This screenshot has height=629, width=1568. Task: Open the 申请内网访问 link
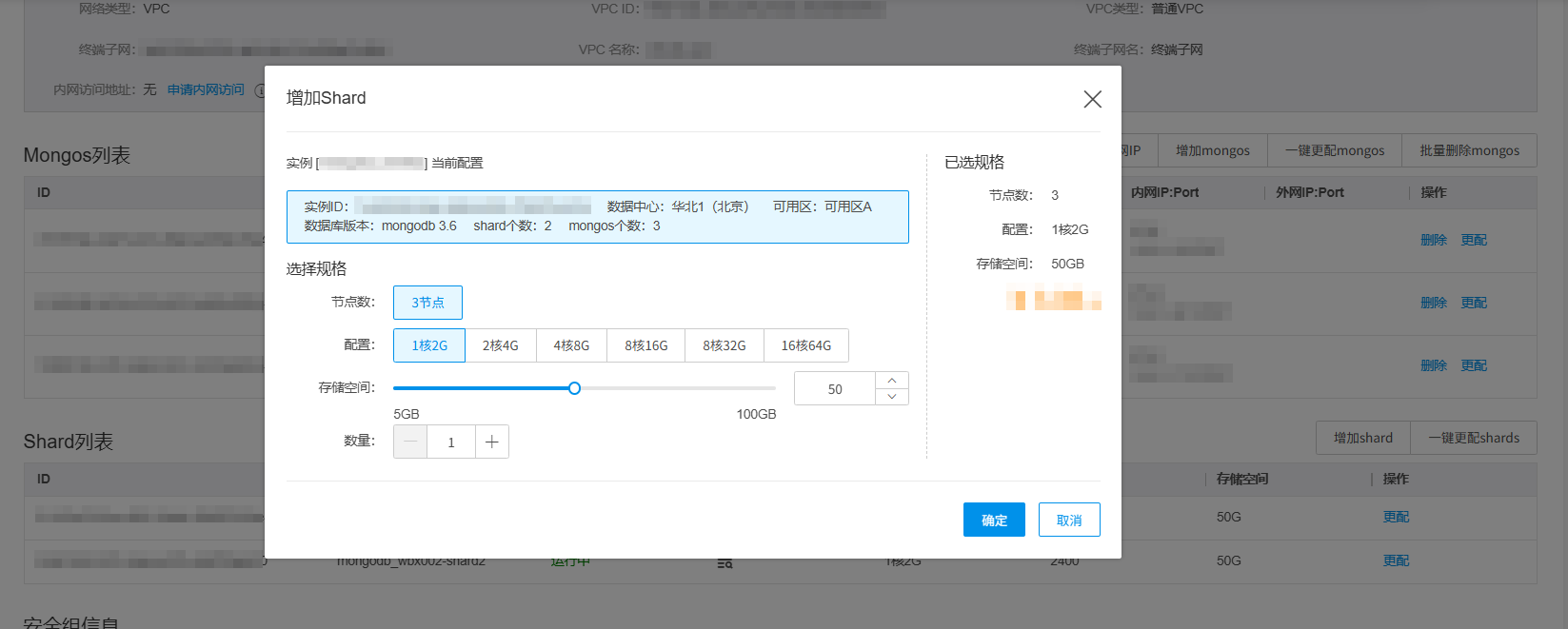tap(206, 89)
